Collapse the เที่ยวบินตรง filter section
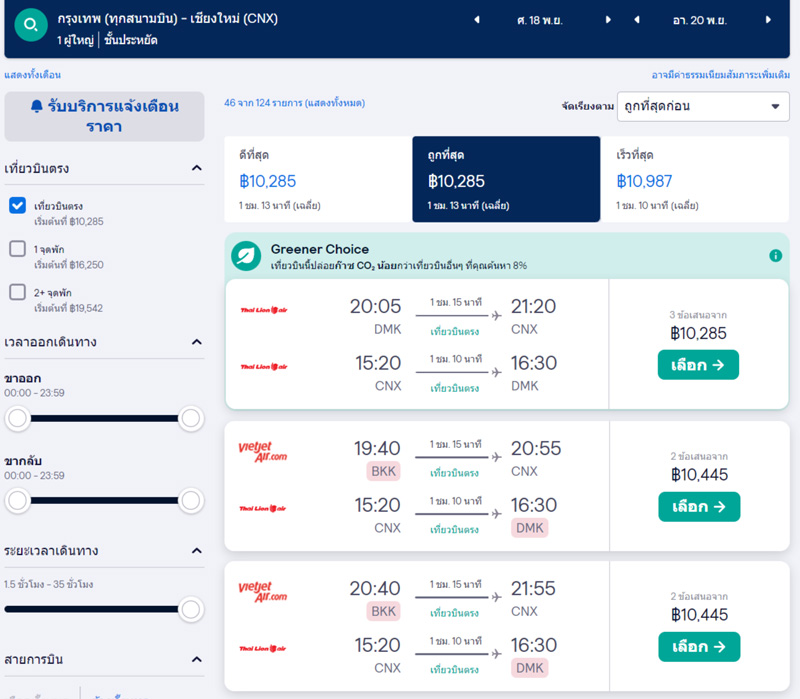 (197, 168)
